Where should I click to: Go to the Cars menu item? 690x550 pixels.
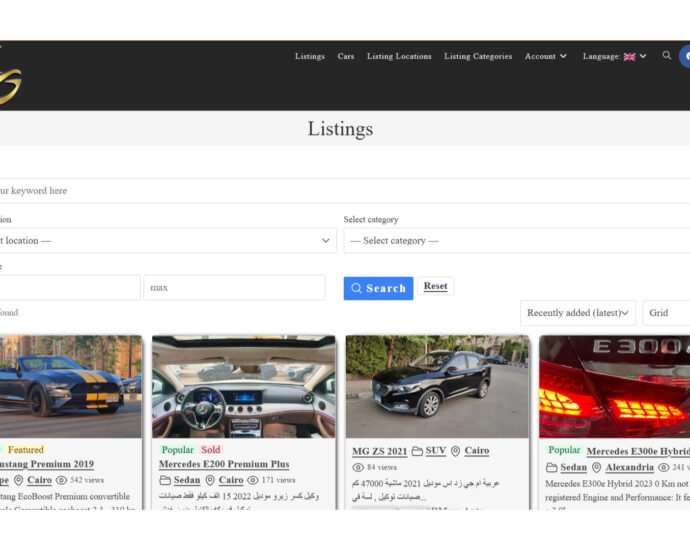pos(345,57)
